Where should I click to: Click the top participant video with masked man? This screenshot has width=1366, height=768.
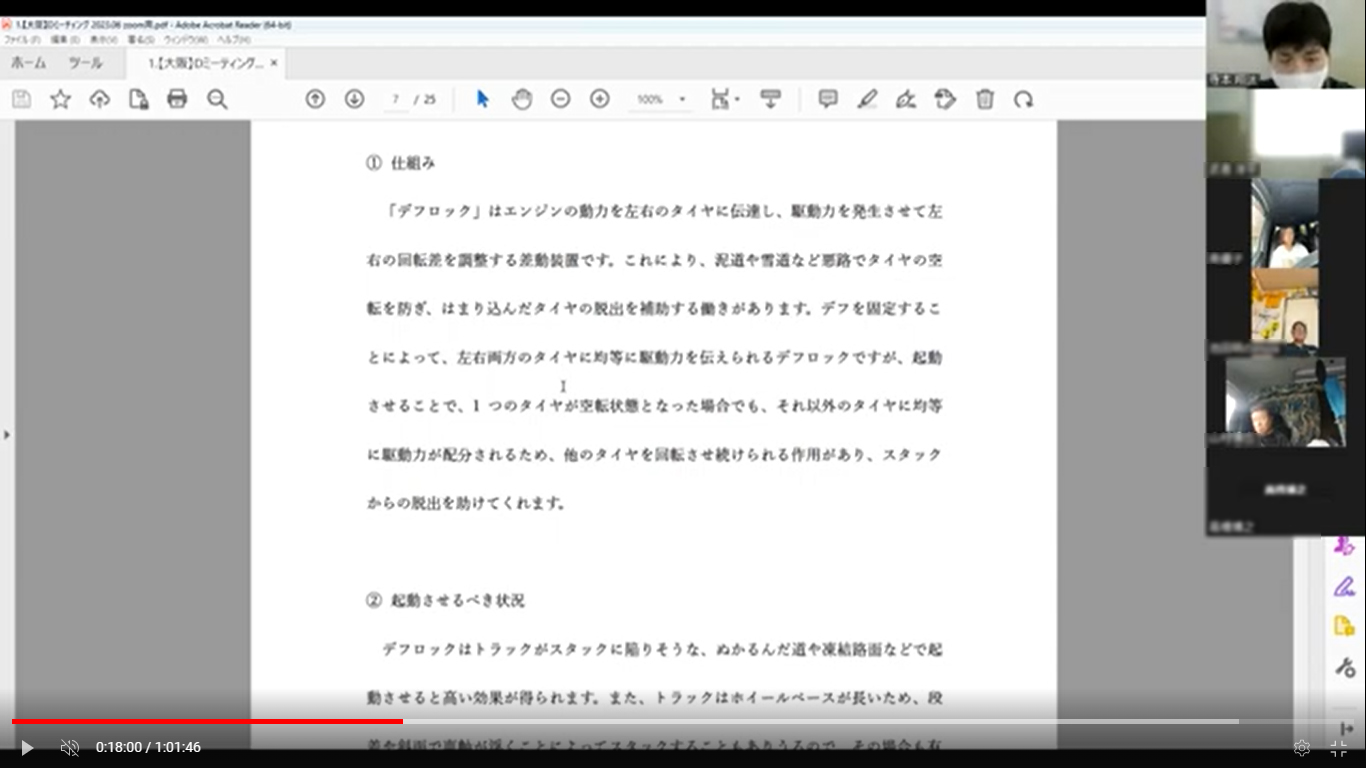pos(1286,44)
